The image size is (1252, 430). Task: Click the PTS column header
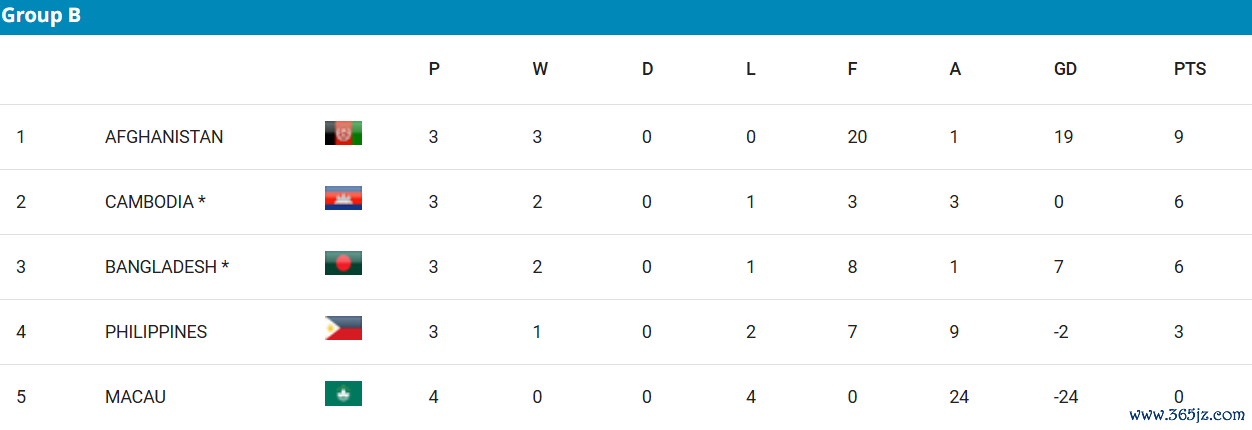[x=1190, y=69]
